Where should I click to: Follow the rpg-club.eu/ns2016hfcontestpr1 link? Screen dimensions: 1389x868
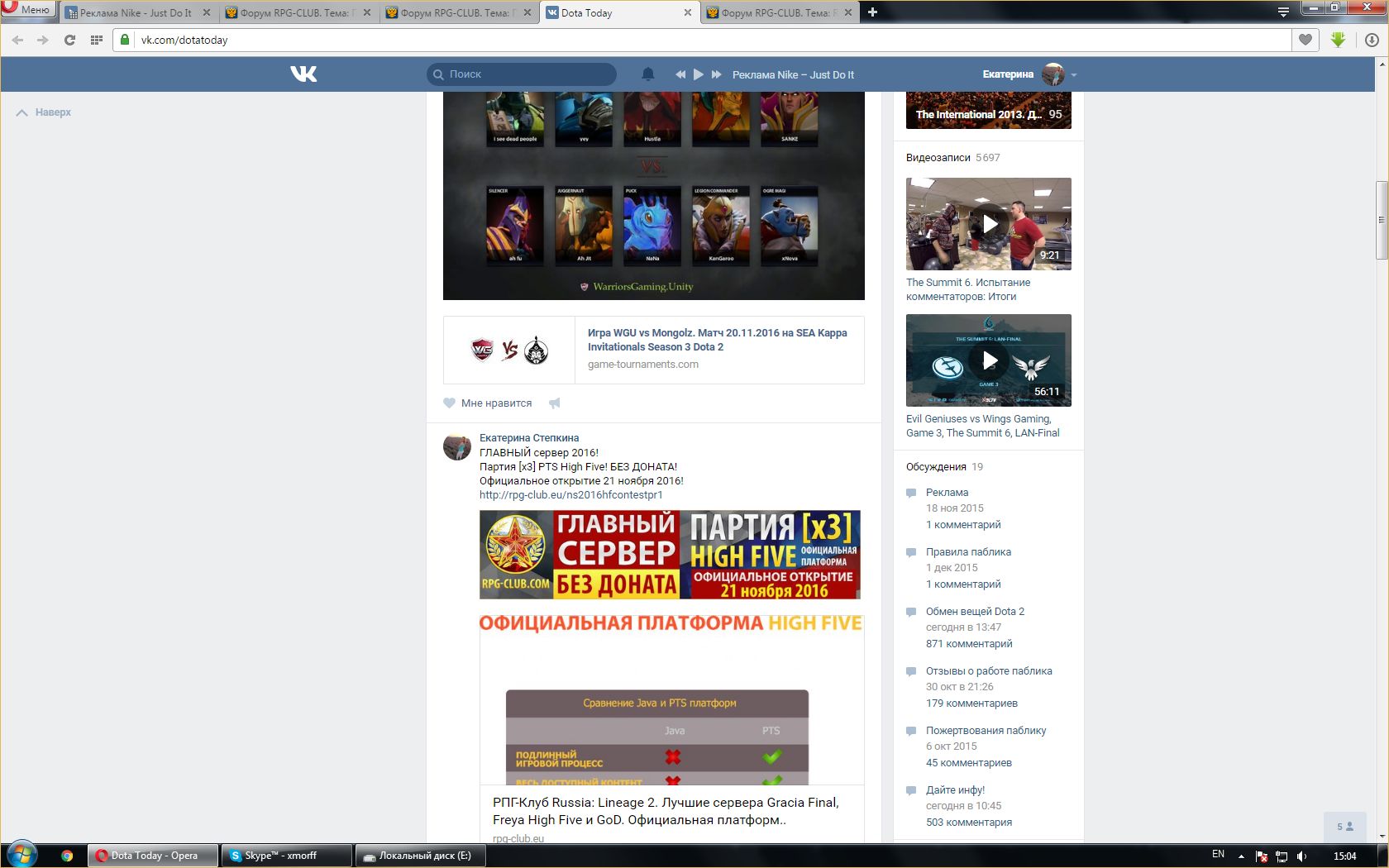pyautogui.click(x=571, y=495)
